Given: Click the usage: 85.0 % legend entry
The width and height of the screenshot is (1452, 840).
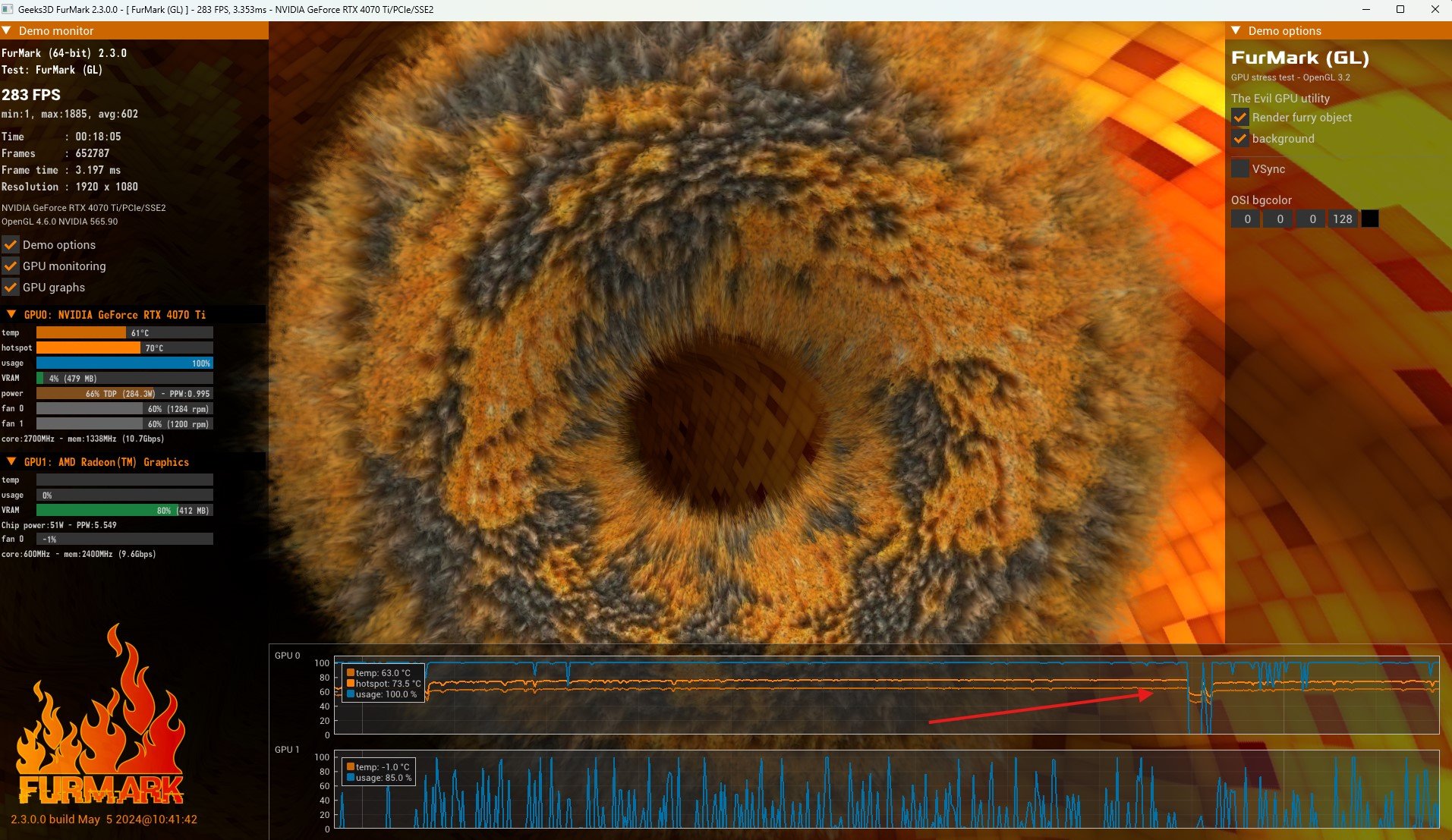Looking at the screenshot, I should coord(380,778).
